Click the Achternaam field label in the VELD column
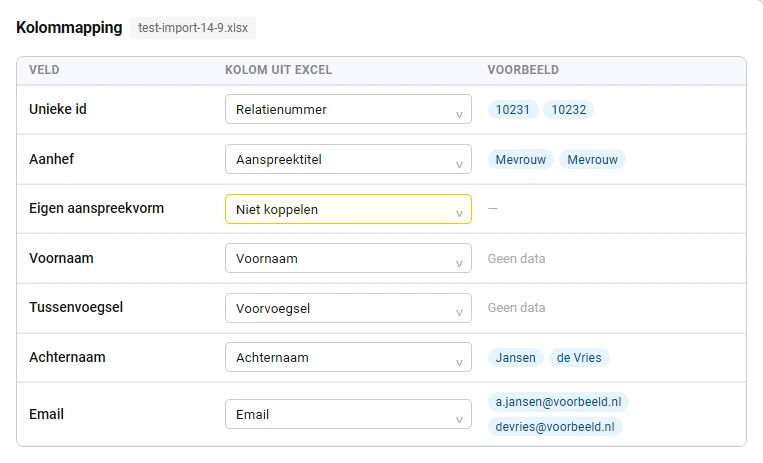 click(67, 357)
